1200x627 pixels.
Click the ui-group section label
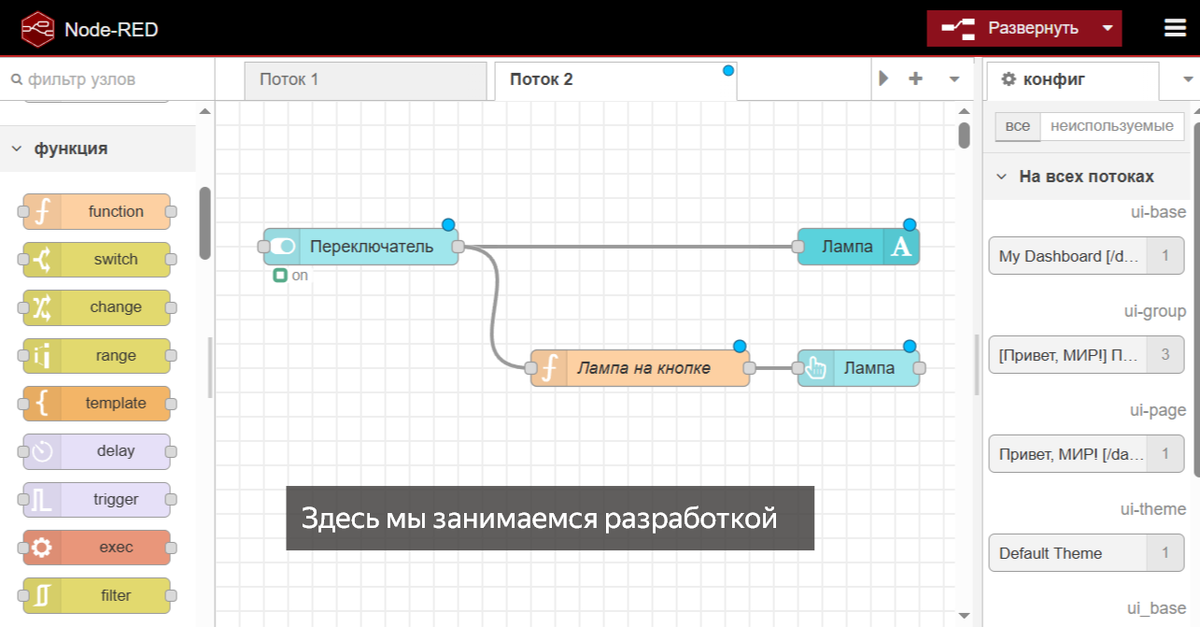[1155, 311]
